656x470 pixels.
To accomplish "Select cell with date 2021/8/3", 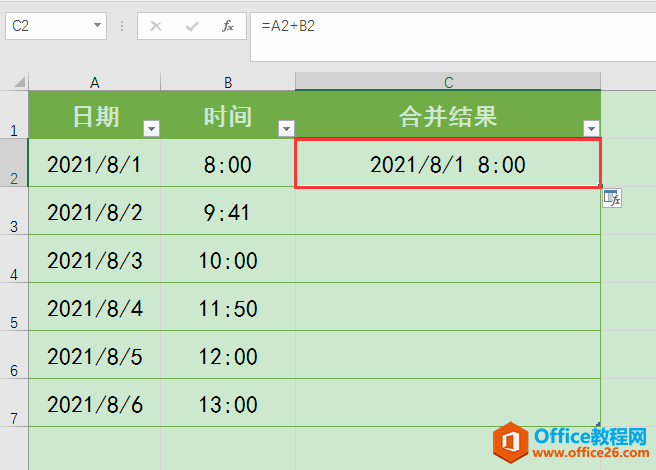I will pos(95,259).
